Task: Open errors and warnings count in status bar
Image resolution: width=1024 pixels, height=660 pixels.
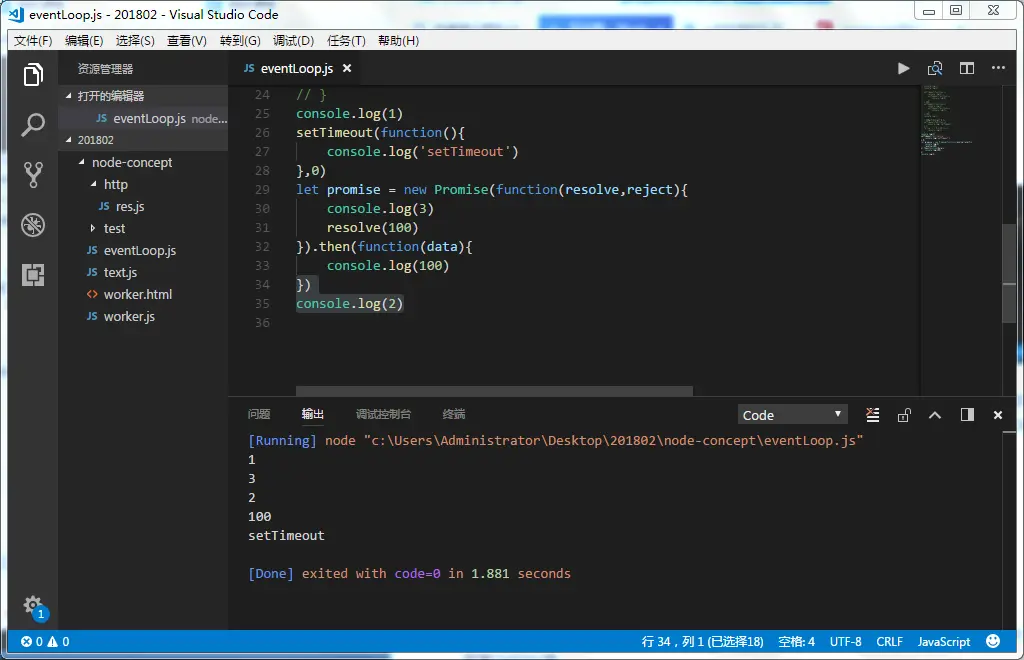Action: (44, 642)
